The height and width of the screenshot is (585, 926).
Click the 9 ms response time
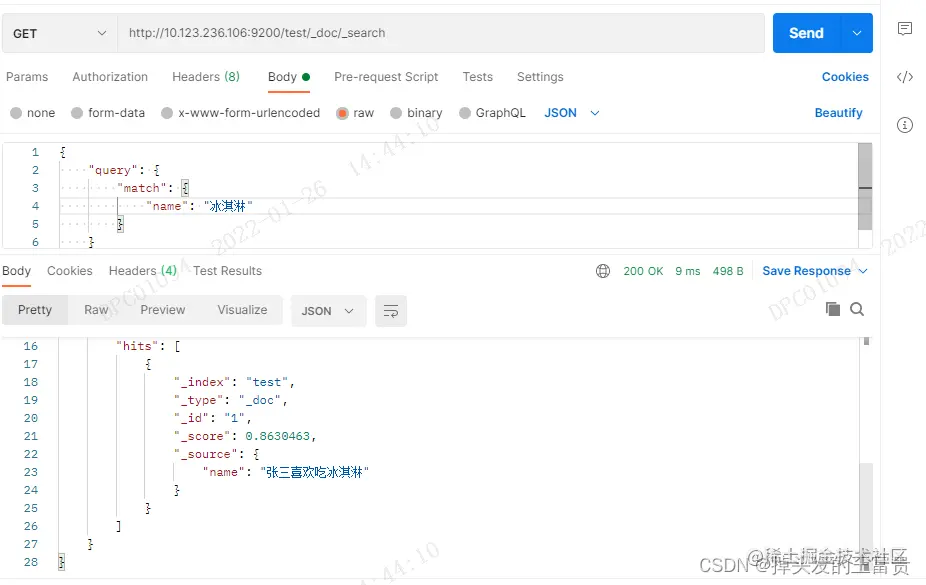687,271
